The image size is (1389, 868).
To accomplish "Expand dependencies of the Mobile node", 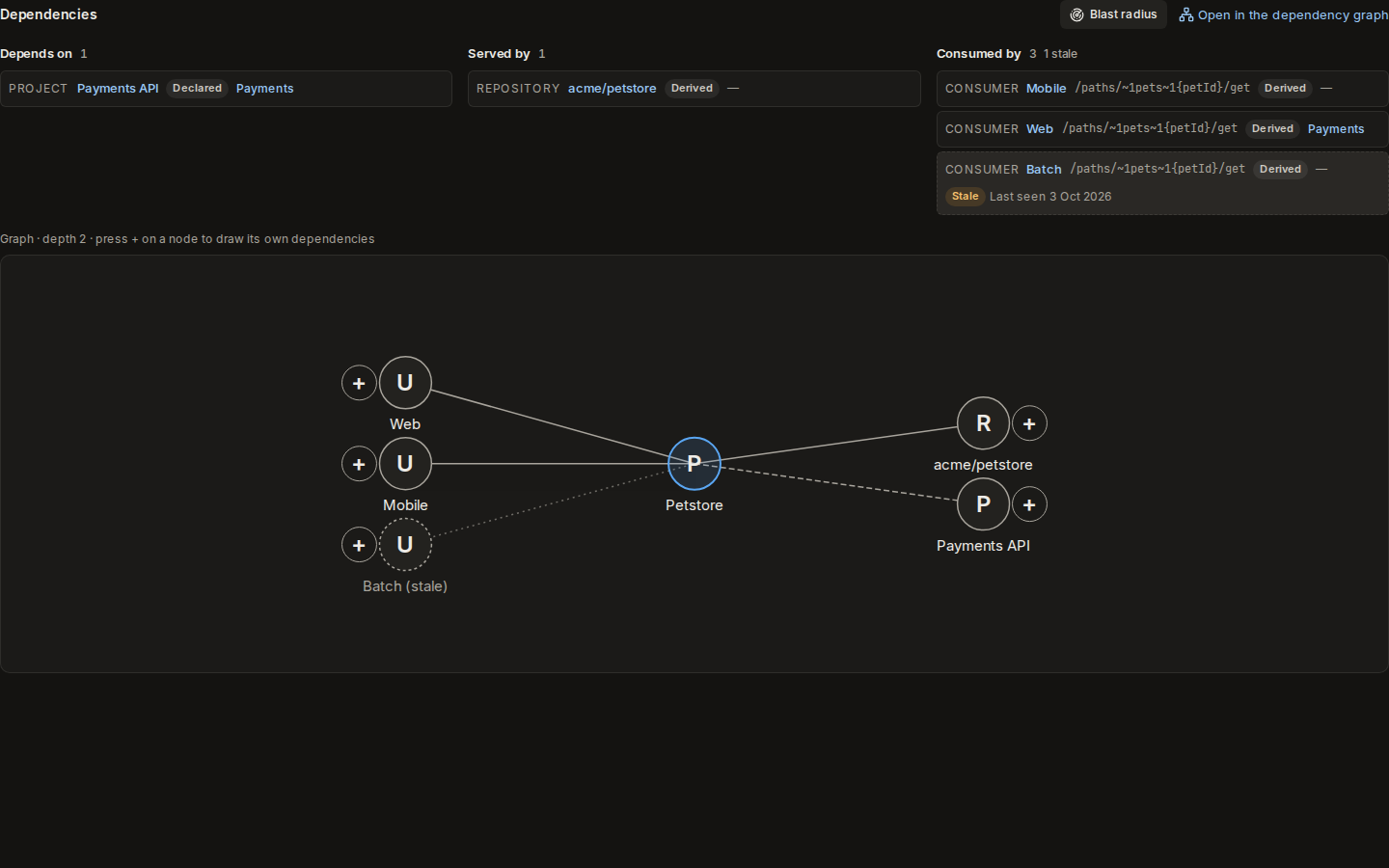I will tap(359, 464).
